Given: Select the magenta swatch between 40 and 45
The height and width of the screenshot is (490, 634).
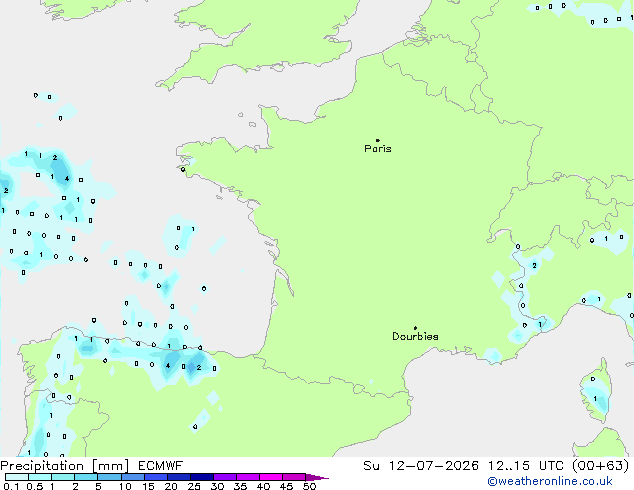Looking at the screenshot, I should (x=271, y=477).
